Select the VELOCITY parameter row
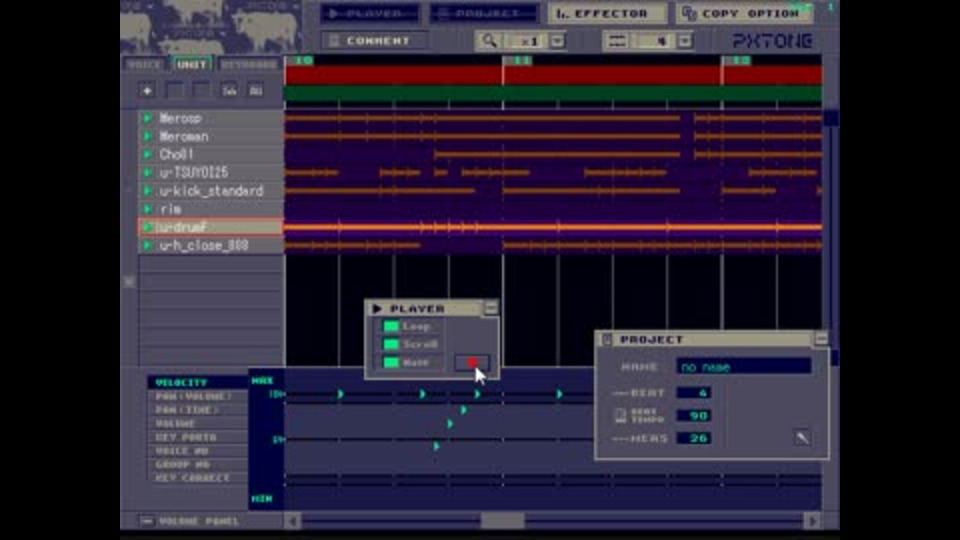 coord(197,383)
